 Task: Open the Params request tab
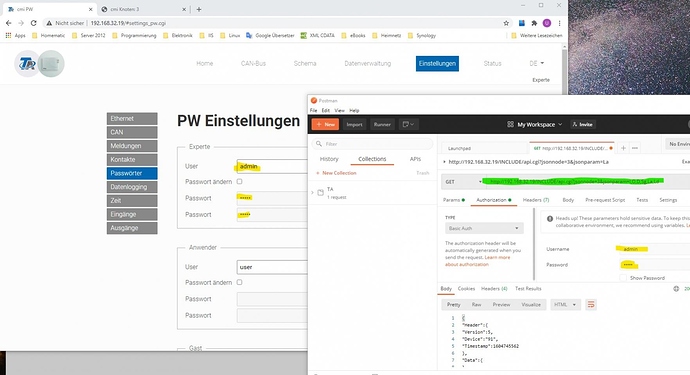(454, 200)
